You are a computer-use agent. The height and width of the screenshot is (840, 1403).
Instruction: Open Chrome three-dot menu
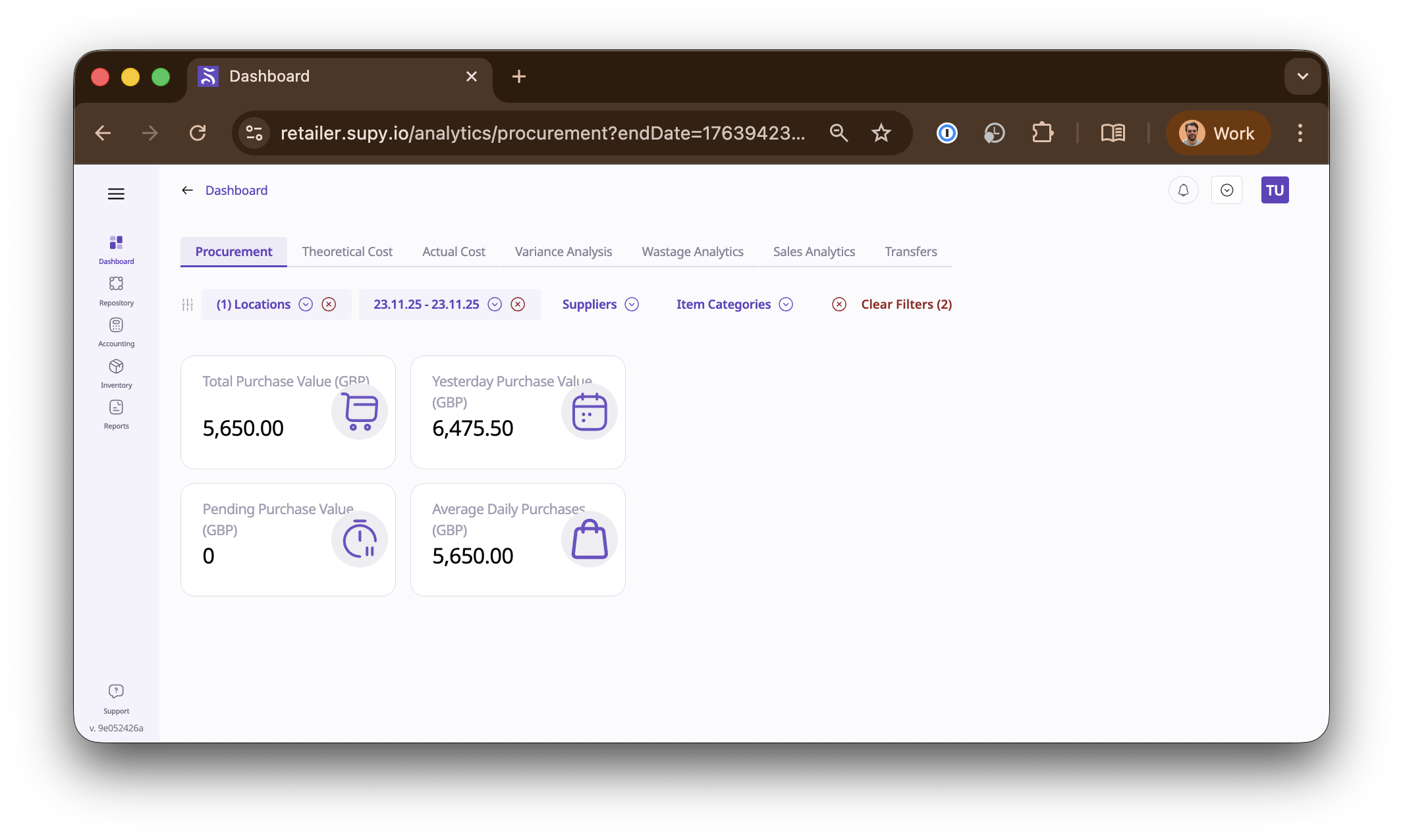[x=1300, y=133]
